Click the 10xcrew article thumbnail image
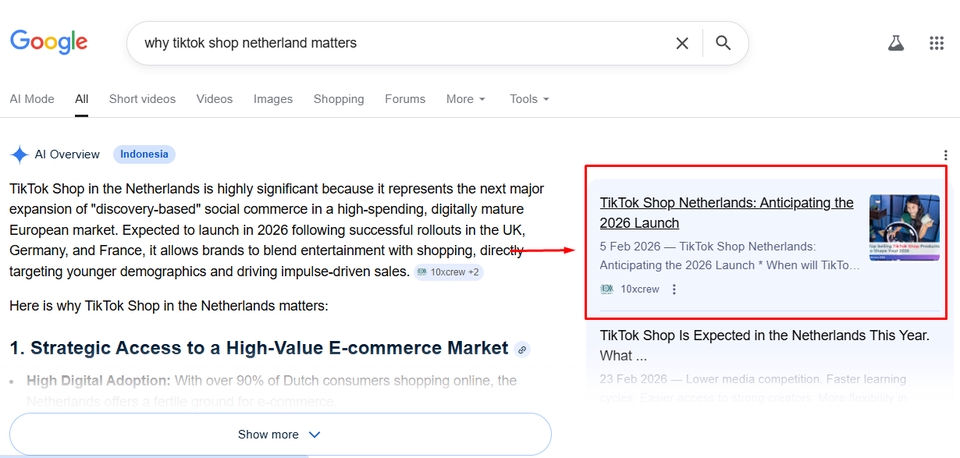960x458 pixels. (x=904, y=228)
